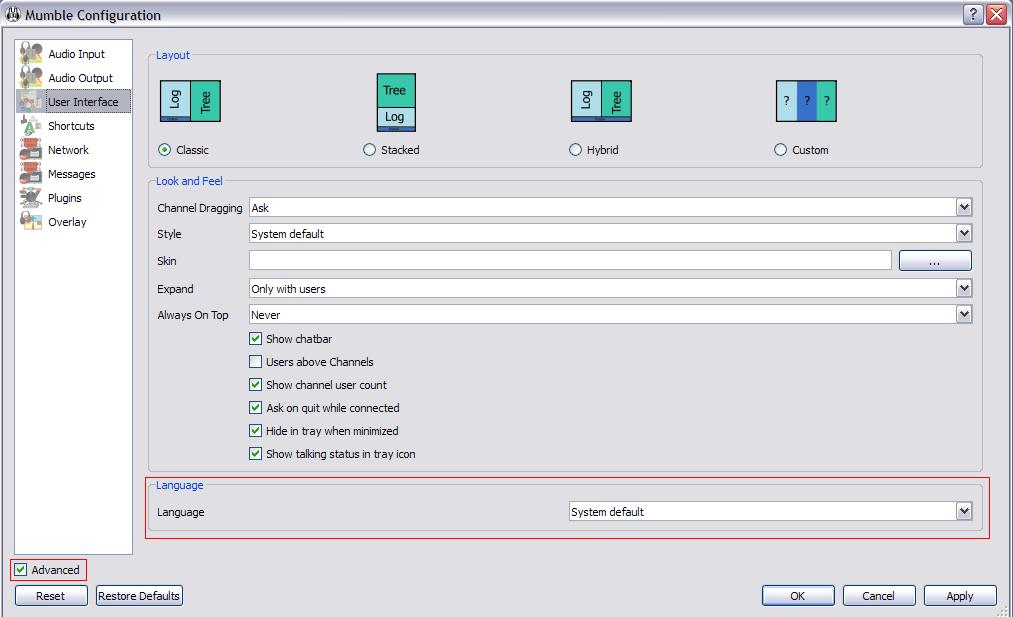Click the Apply button
This screenshot has width=1013, height=617.
coord(959,596)
